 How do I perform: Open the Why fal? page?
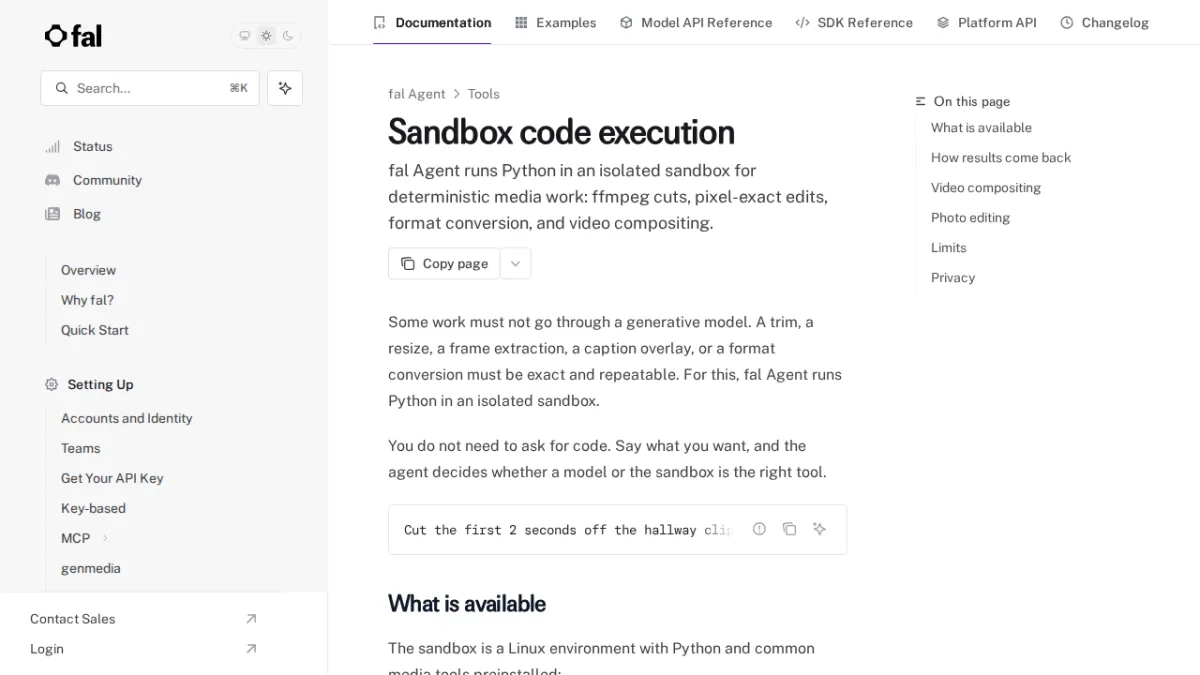[x=87, y=300]
